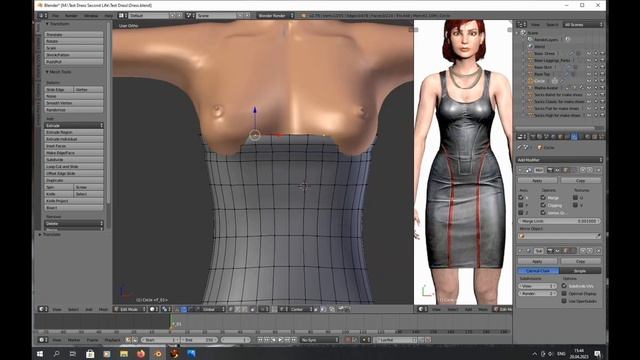The width and height of the screenshot is (640, 360).
Task: Select Catmull-Clark subdivision type
Action: pyautogui.click(x=538, y=271)
